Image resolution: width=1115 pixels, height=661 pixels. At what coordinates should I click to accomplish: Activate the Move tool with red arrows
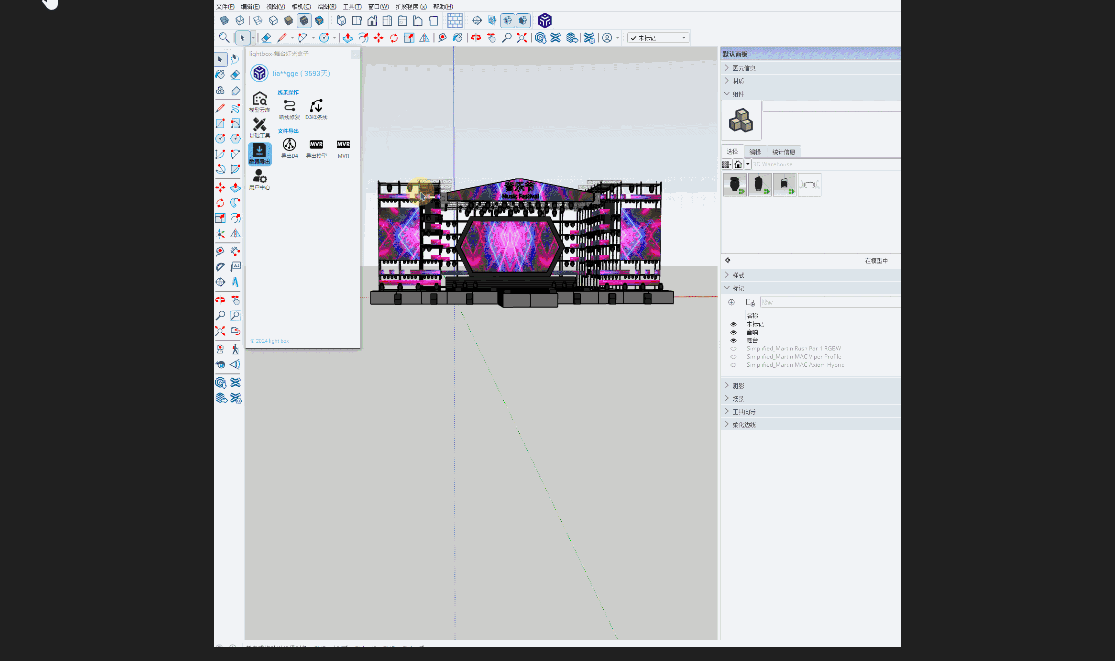coord(378,38)
